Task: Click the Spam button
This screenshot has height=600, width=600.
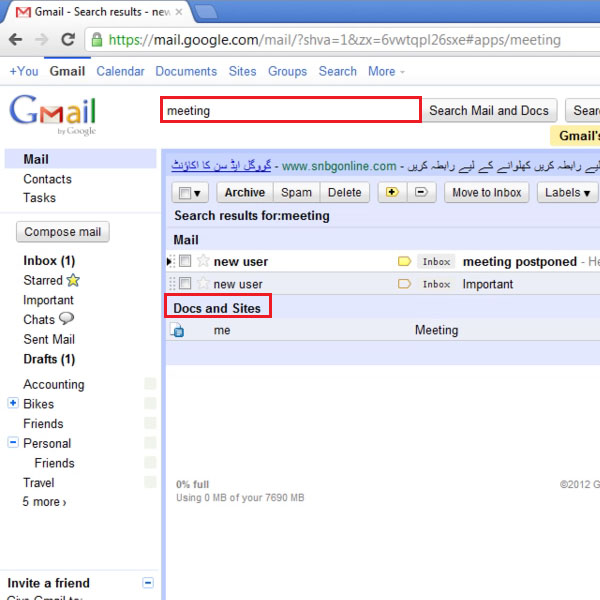Action: tap(297, 192)
